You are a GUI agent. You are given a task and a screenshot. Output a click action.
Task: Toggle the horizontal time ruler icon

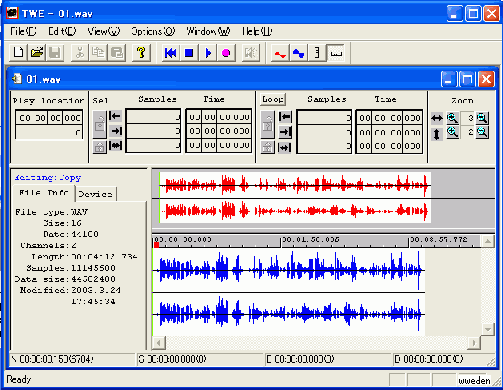click(335, 53)
